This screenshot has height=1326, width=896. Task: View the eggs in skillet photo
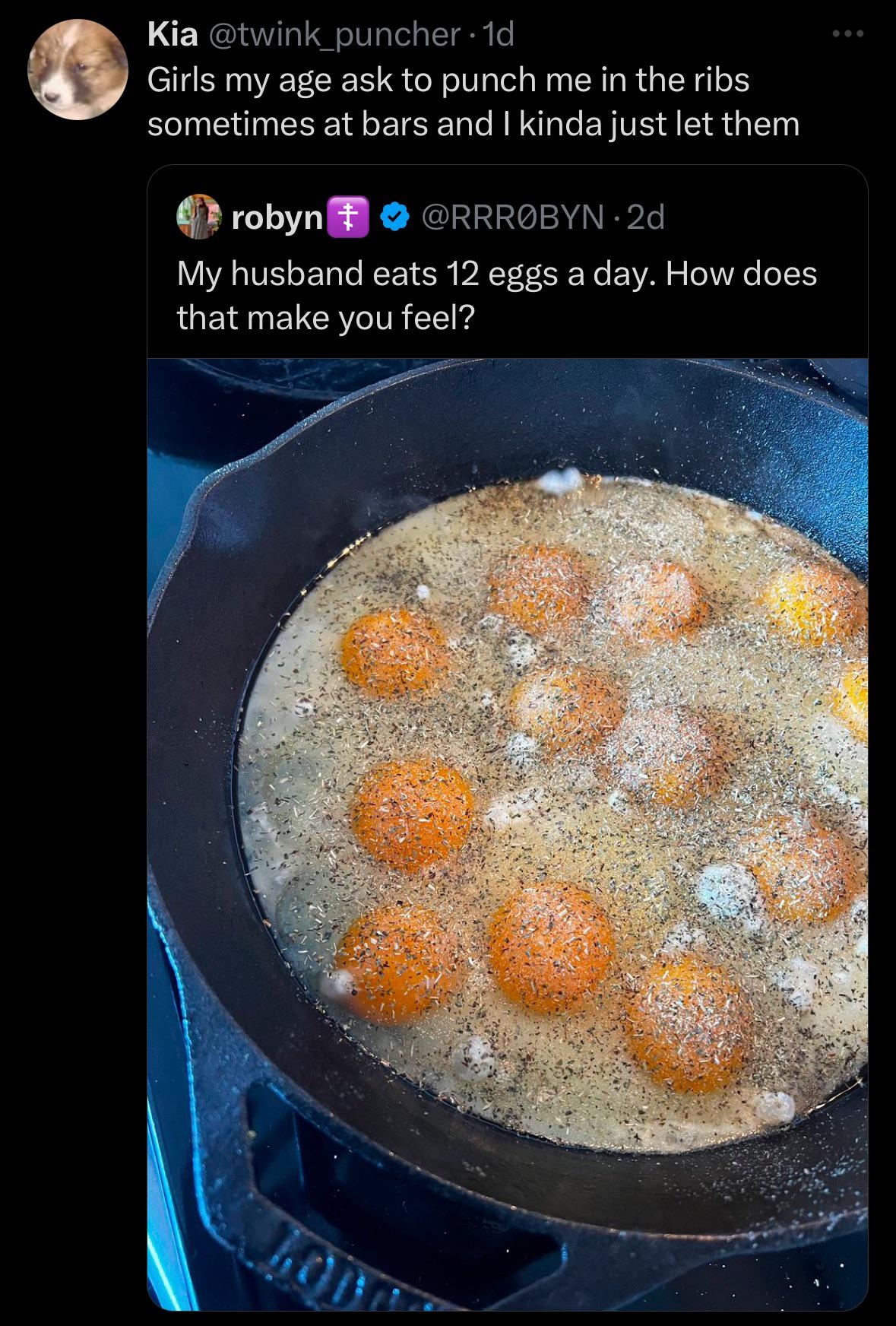point(508,834)
